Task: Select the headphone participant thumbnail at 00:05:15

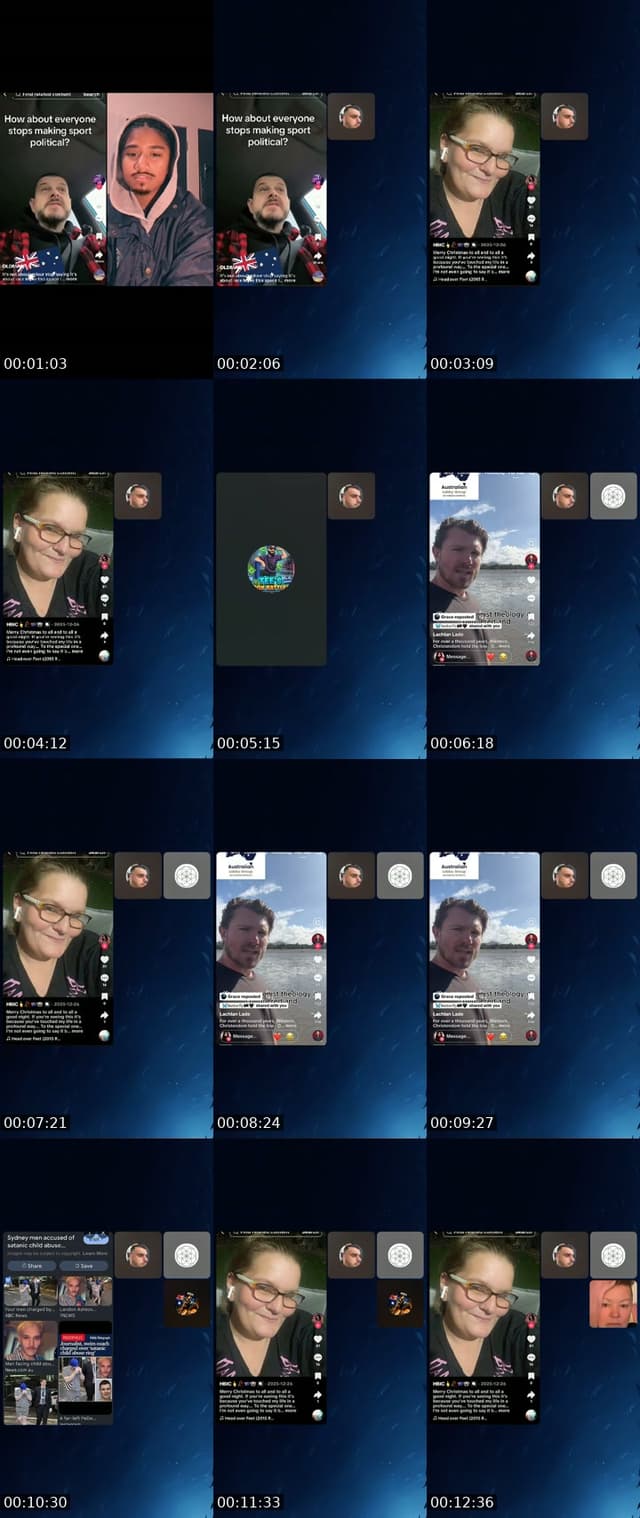Action: [351, 496]
